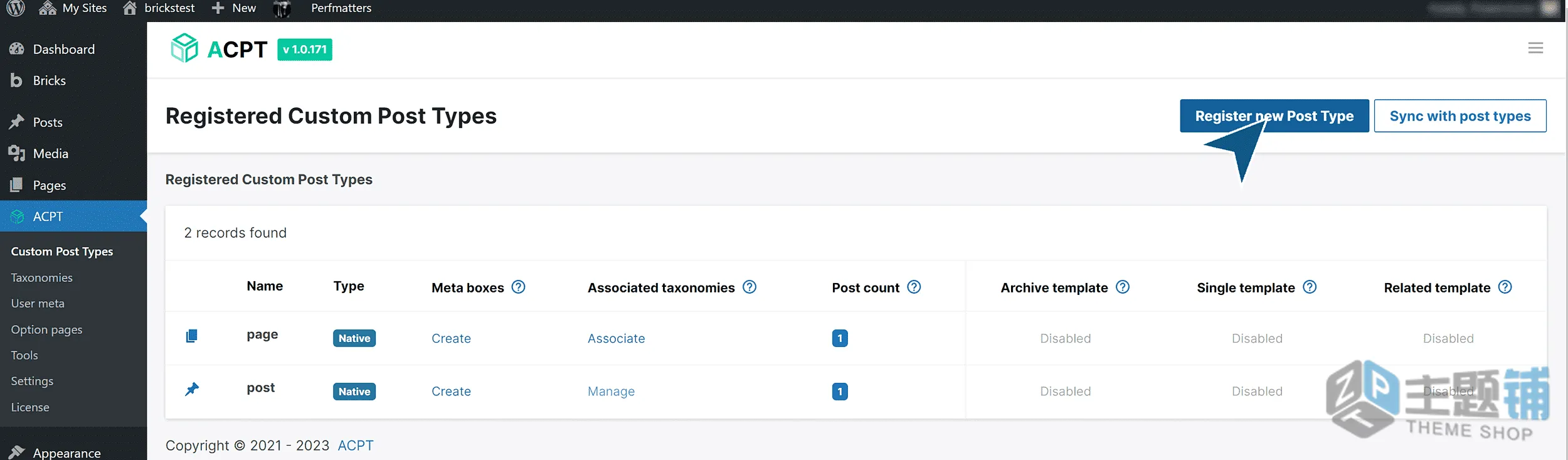Click post count badge for page
Screen dimensions: 1568x460
(x=840, y=338)
